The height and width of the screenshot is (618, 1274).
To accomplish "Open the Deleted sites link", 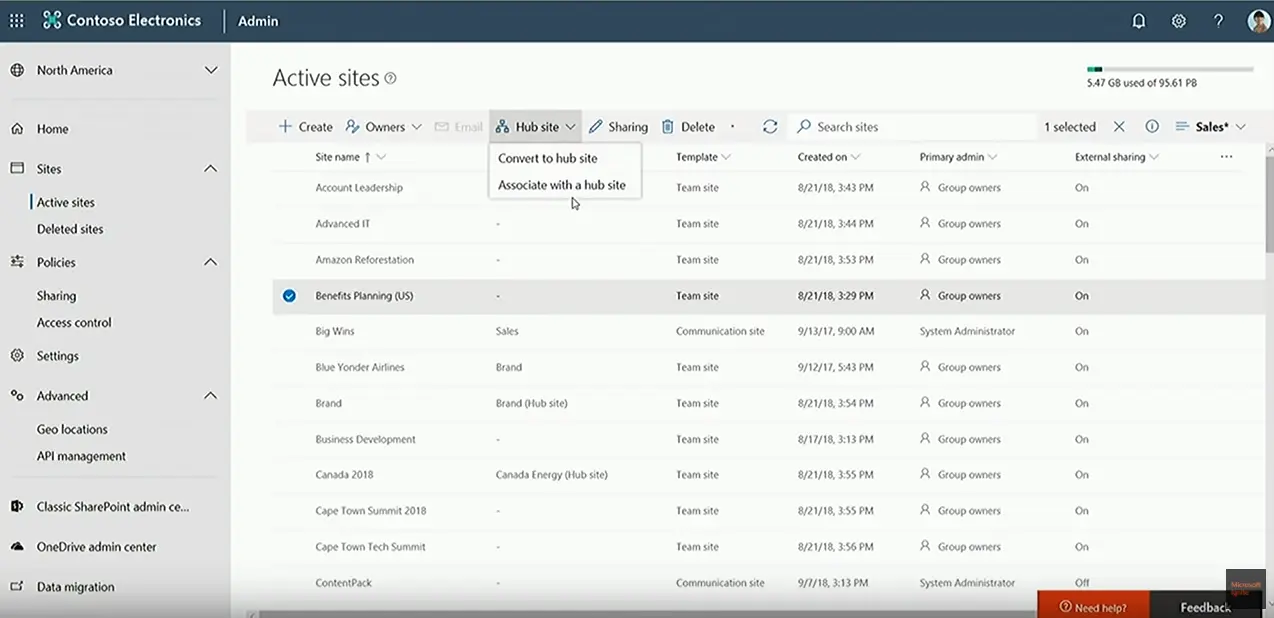I will click(70, 229).
